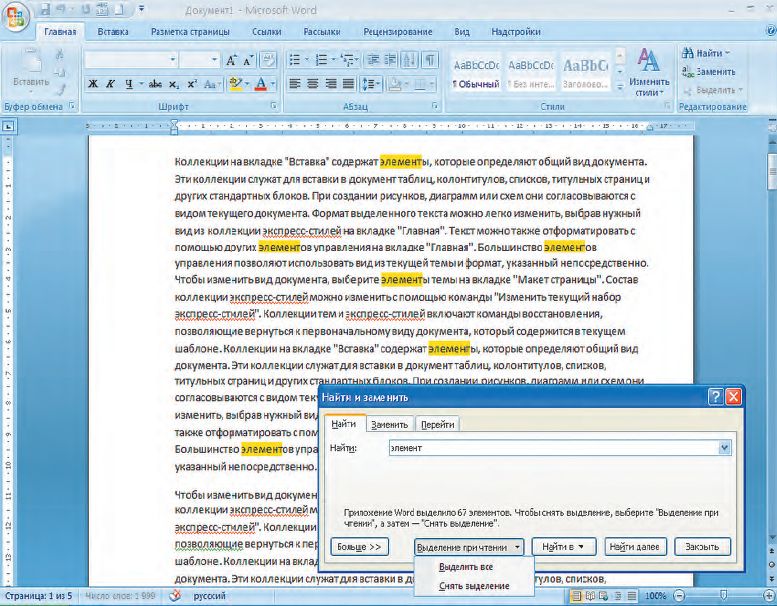Open the Найти в dropdown button

click(564, 547)
